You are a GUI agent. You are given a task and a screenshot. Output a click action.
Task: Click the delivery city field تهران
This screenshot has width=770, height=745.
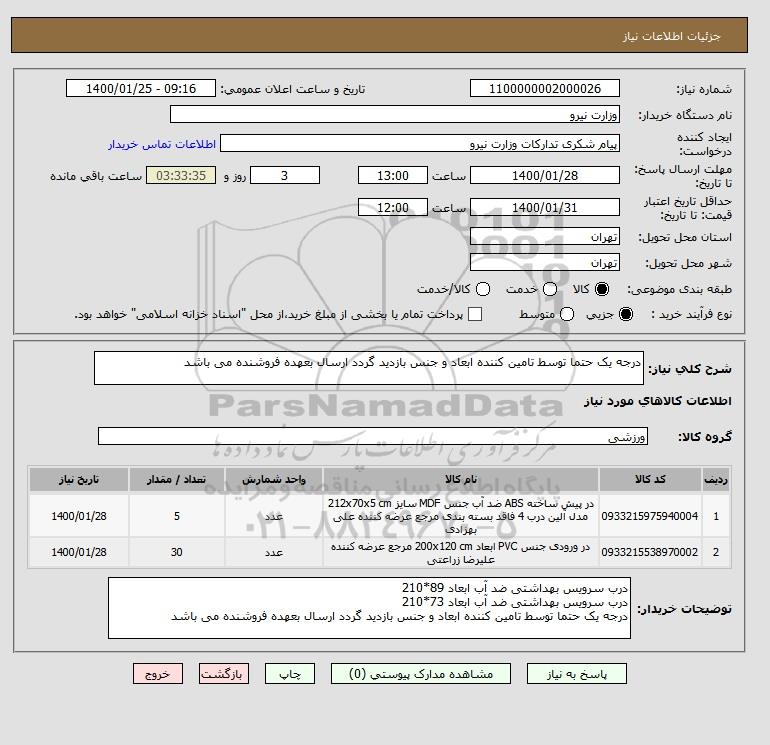[x=545, y=263]
